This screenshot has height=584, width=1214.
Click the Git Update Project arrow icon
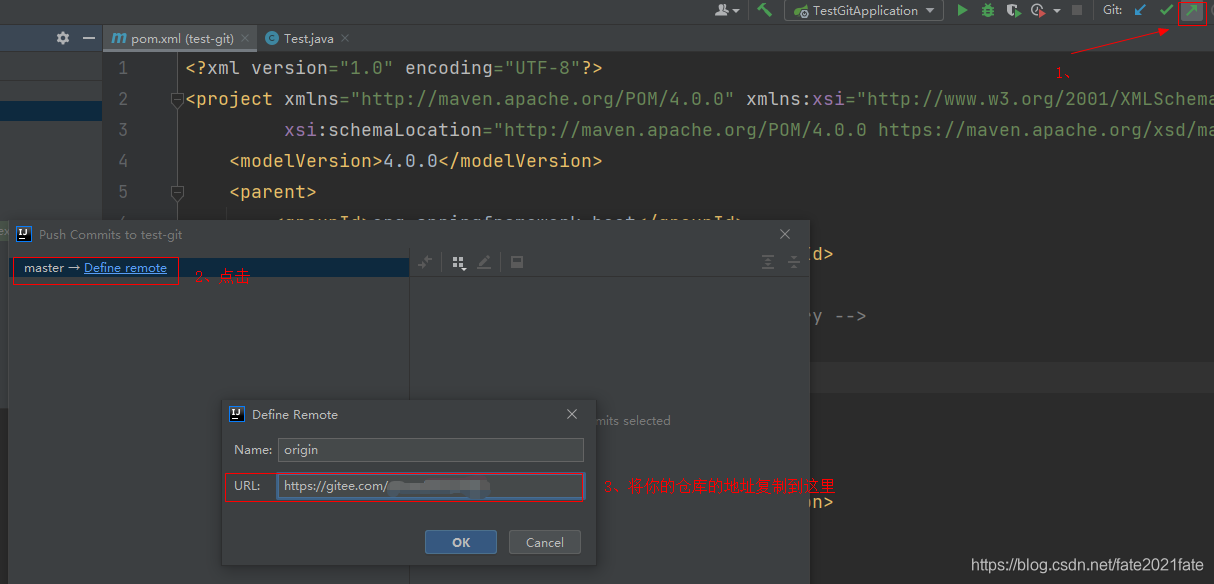[x=1141, y=11]
